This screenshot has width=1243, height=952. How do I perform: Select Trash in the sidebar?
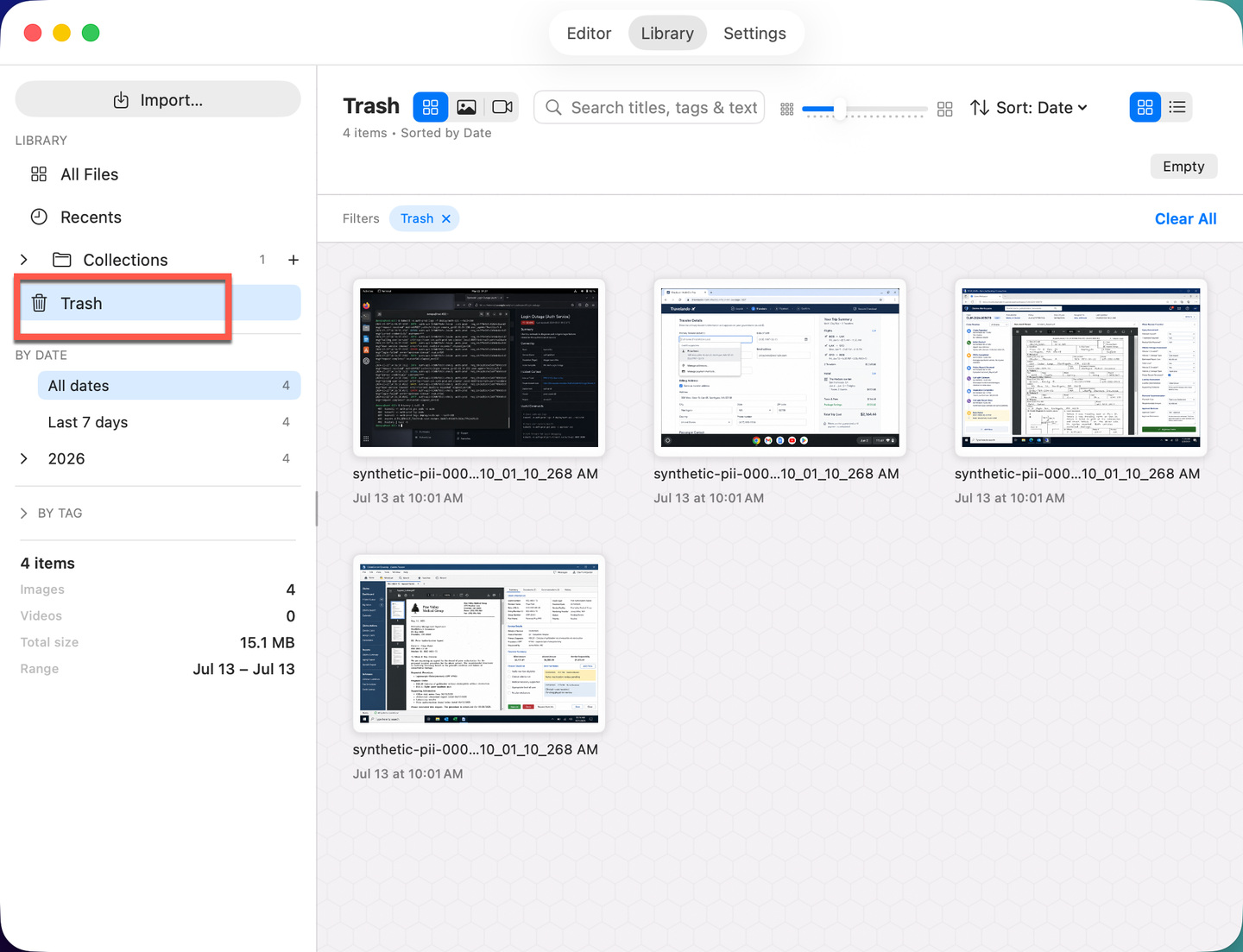(x=158, y=303)
